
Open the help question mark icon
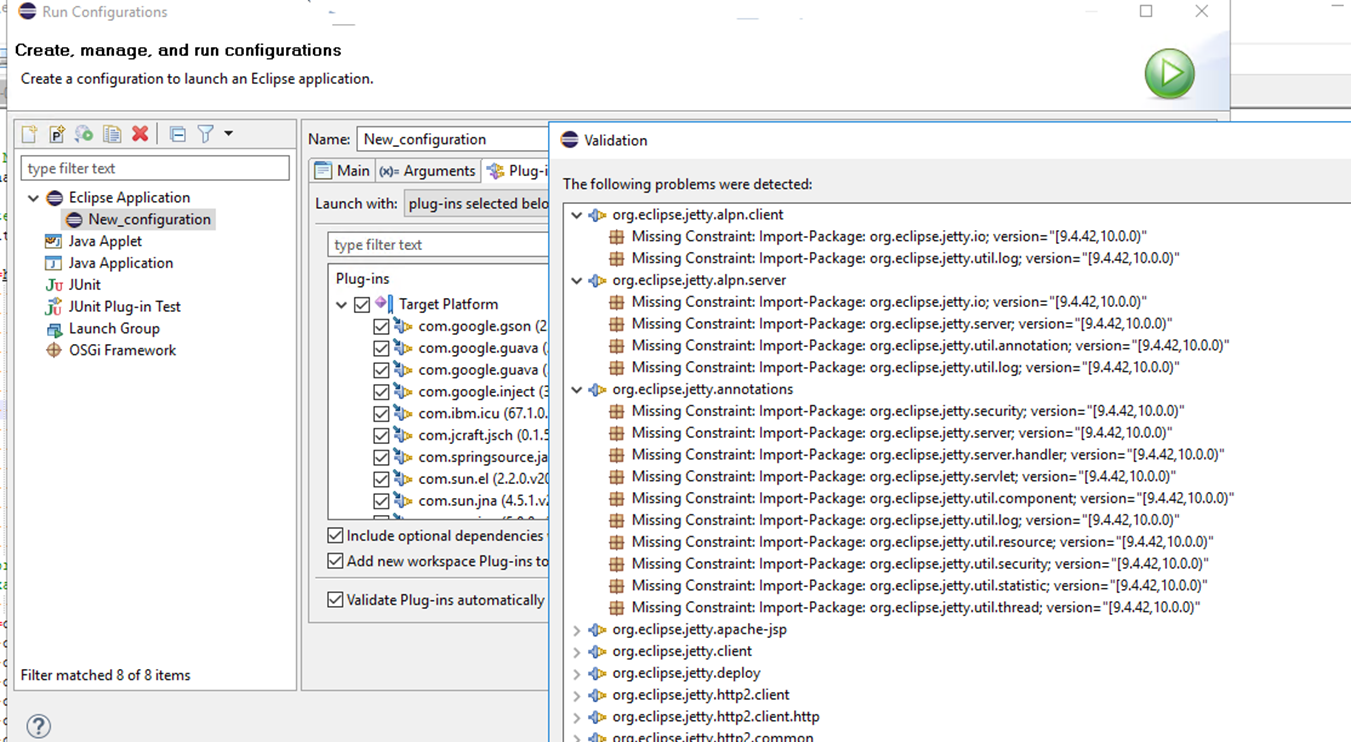(x=38, y=726)
